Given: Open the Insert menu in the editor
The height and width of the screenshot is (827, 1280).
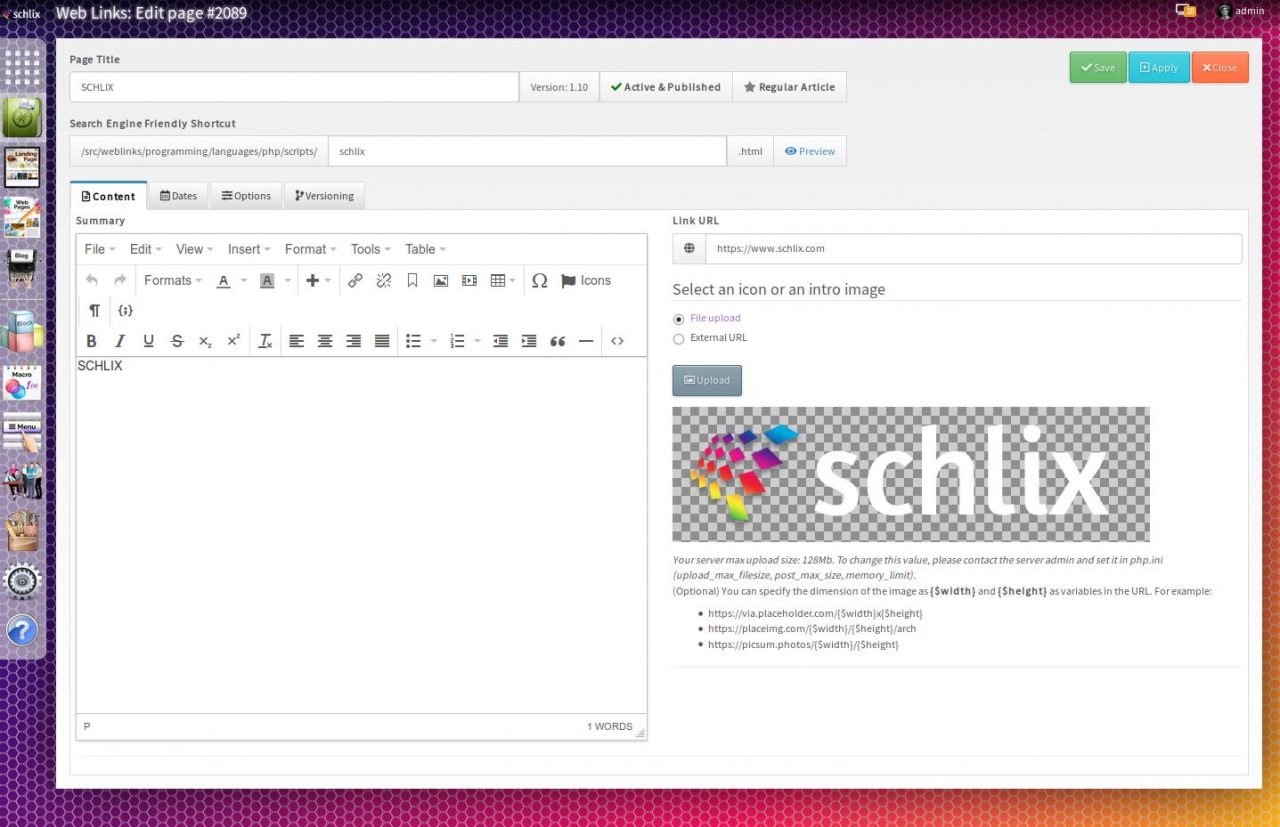Looking at the screenshot, I should point(250,249).
